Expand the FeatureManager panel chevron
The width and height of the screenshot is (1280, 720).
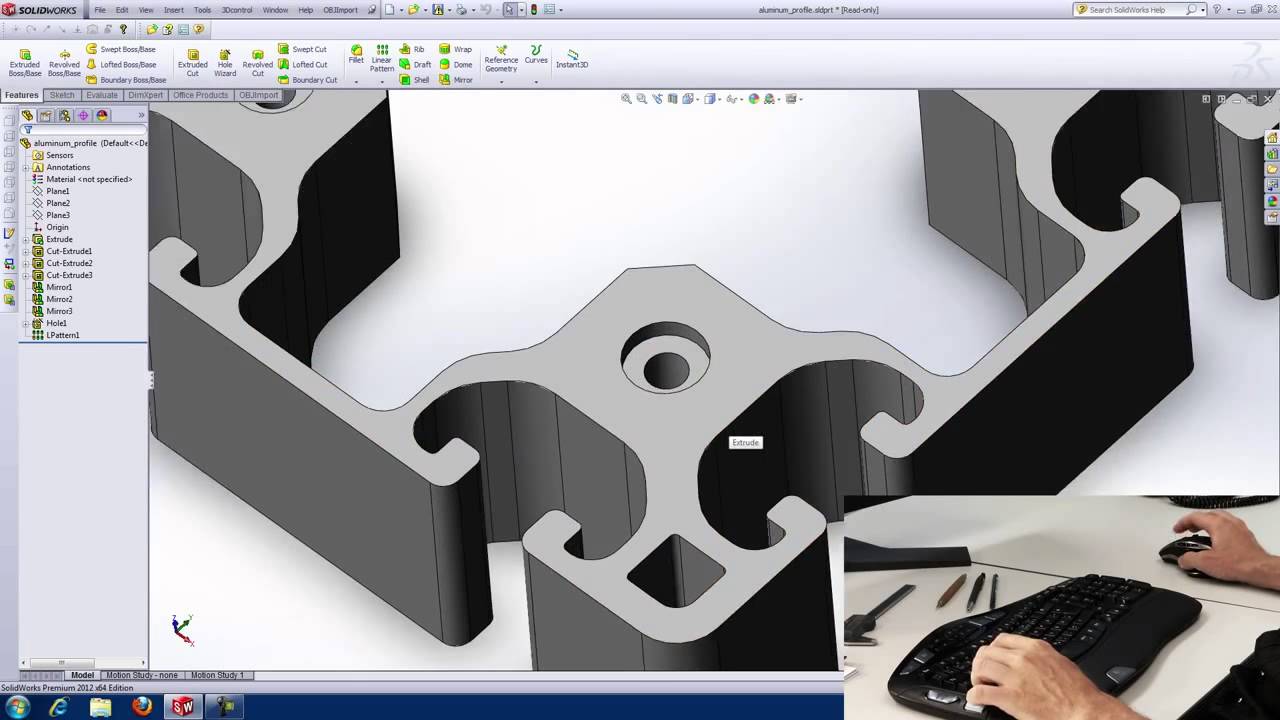coord(141,116)
